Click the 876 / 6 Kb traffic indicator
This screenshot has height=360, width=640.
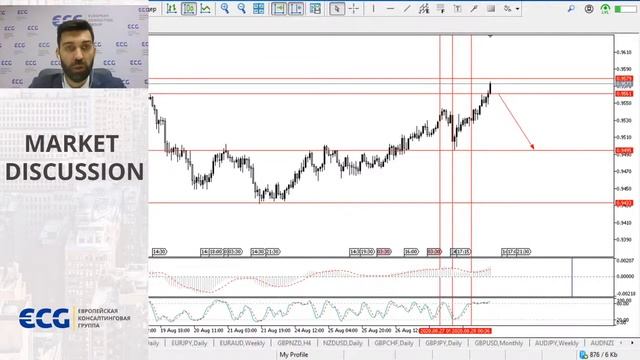(599, 355)
